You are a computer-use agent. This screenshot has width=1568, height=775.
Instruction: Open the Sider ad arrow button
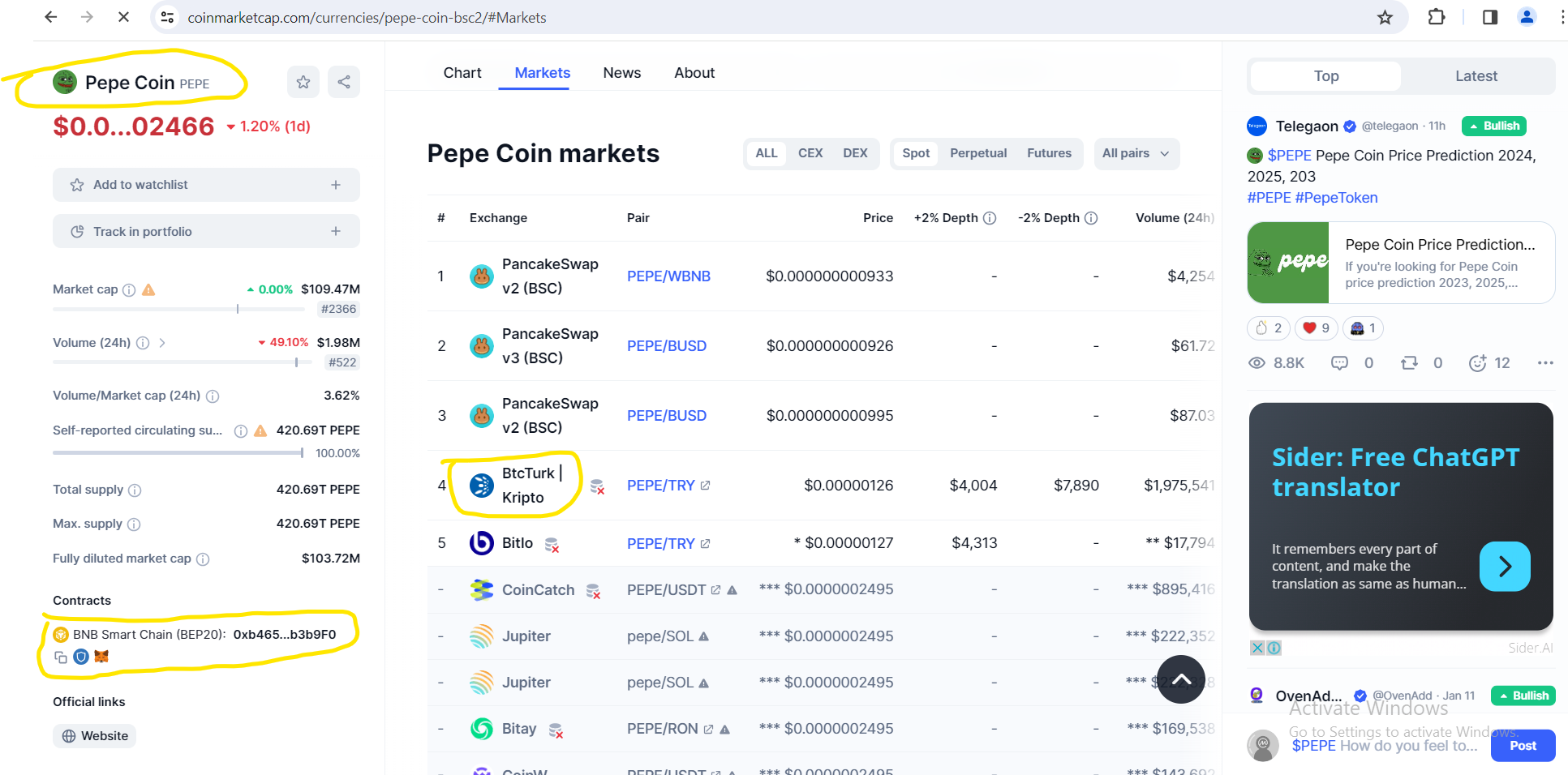(1505, 567)
